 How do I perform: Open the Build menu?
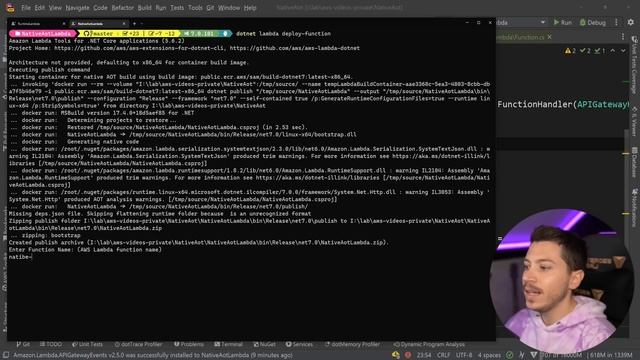144,8
